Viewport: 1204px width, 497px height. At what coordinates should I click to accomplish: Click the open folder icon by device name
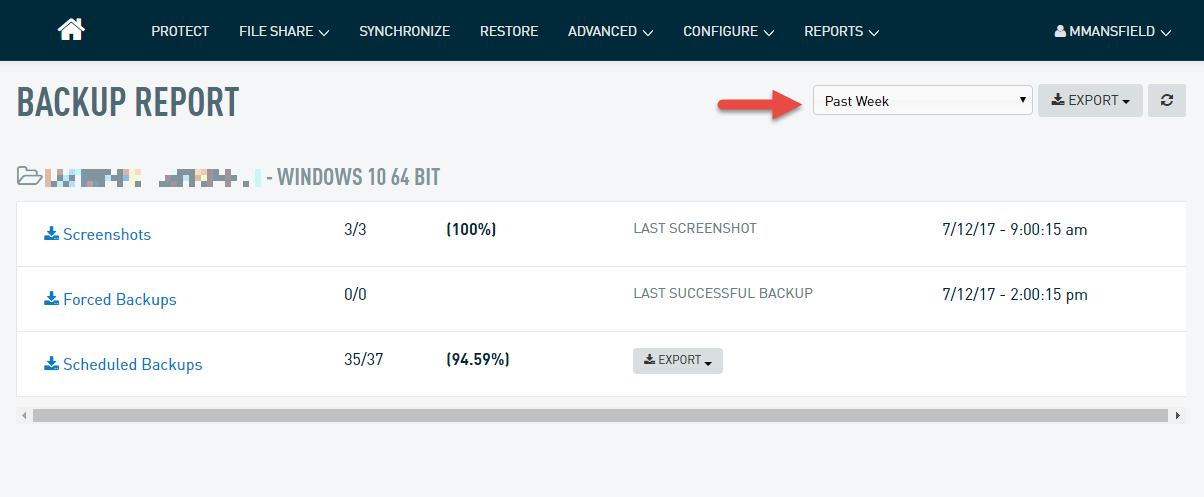point(29,177)
